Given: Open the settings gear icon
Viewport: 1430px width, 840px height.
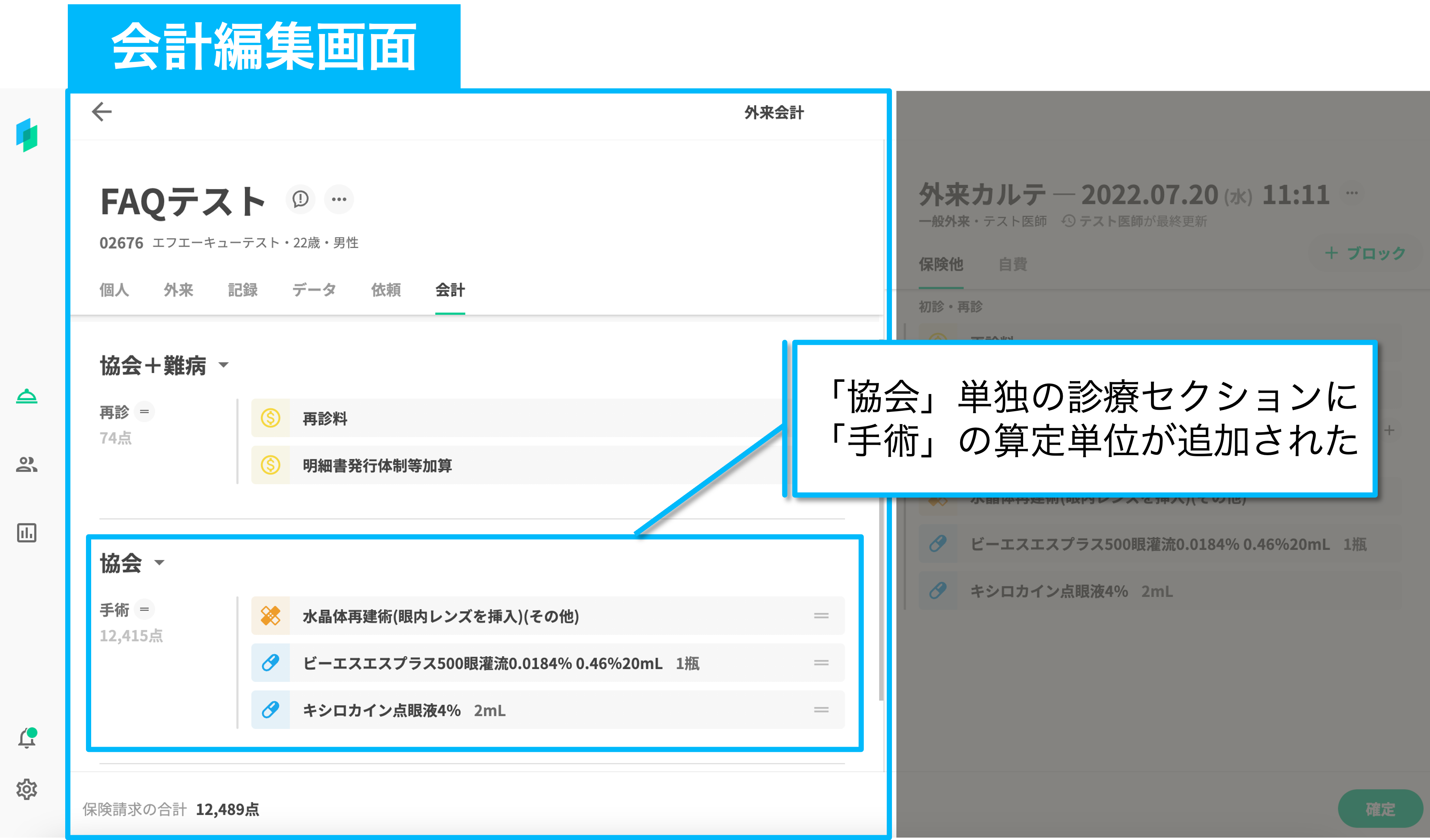Looking at the screenshot, I should click(27, 789).
